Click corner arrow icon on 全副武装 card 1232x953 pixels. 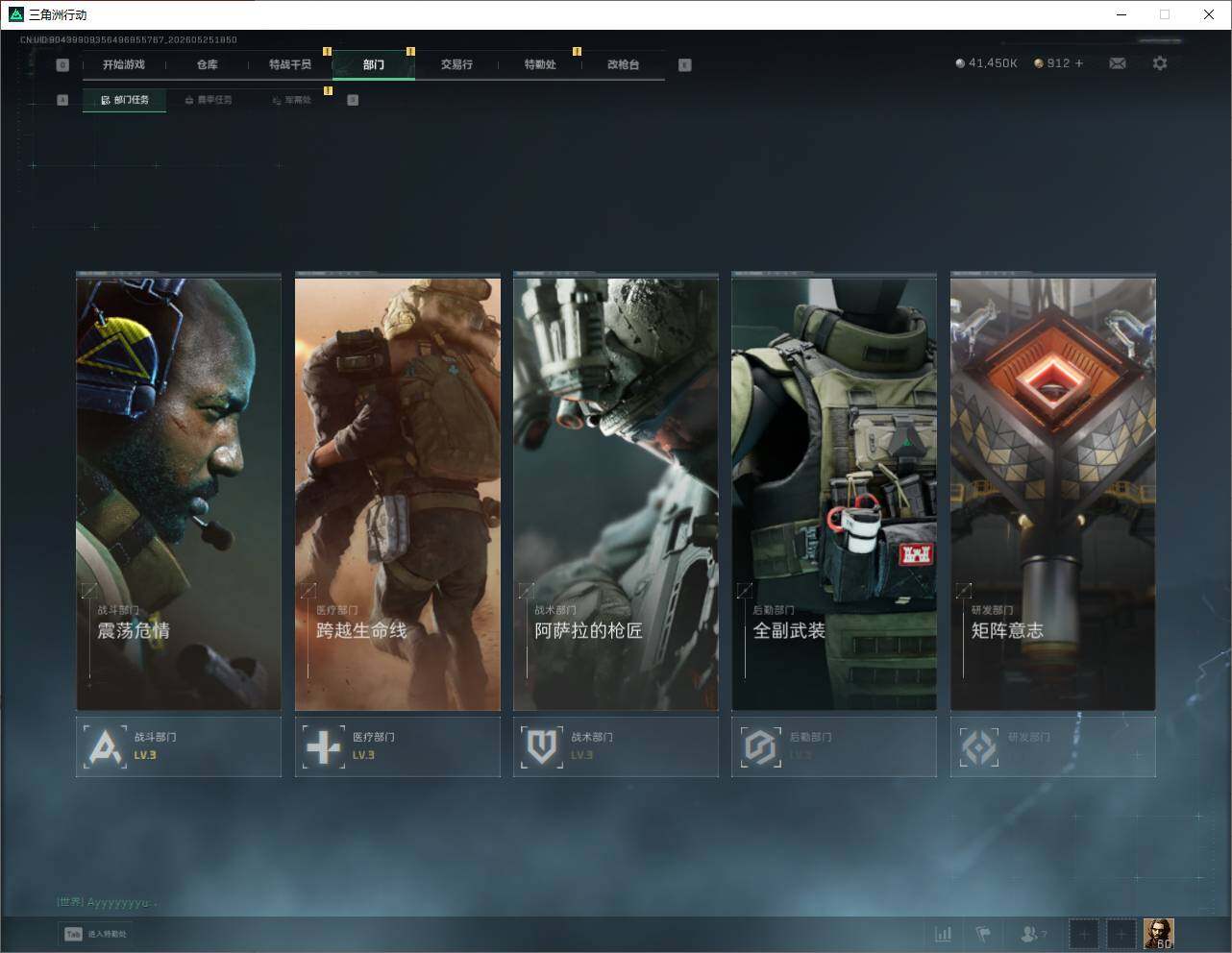(745, 591)
